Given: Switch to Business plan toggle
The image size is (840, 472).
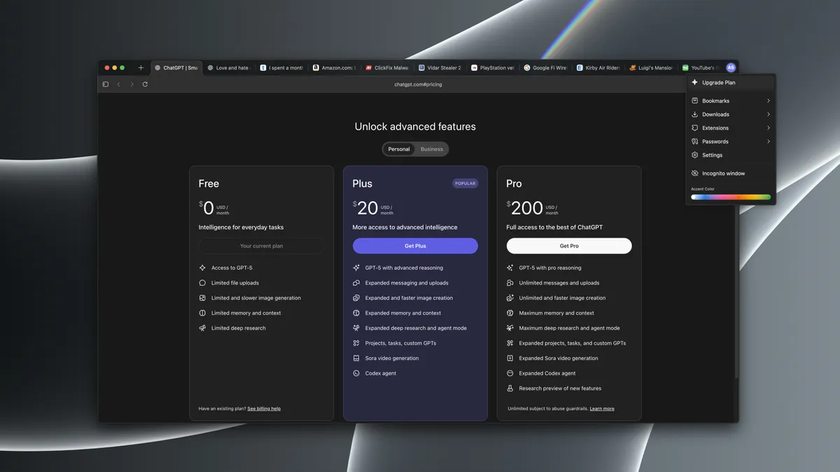Looking at the screenshot, I should [x=432, y=149].
